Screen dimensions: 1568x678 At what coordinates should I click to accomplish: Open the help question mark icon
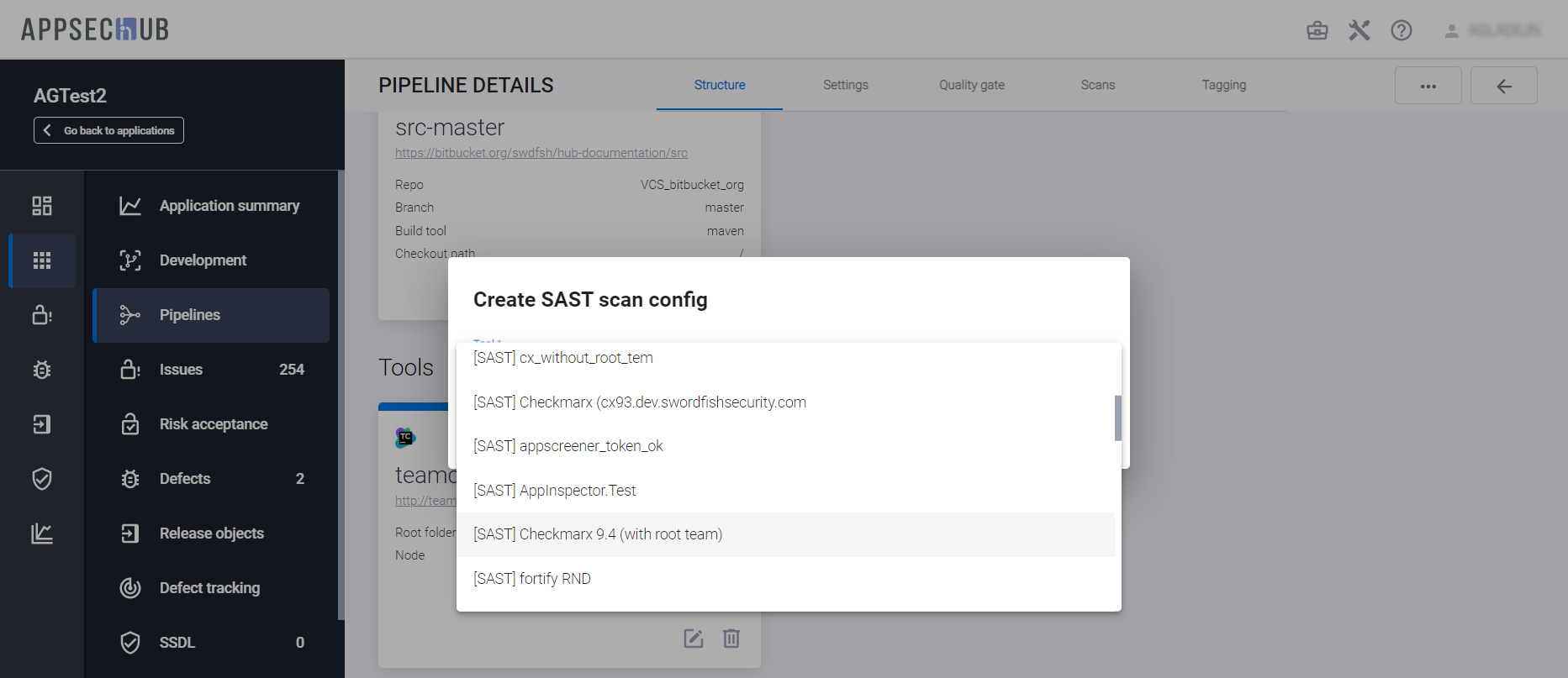tap(1401, 31)
